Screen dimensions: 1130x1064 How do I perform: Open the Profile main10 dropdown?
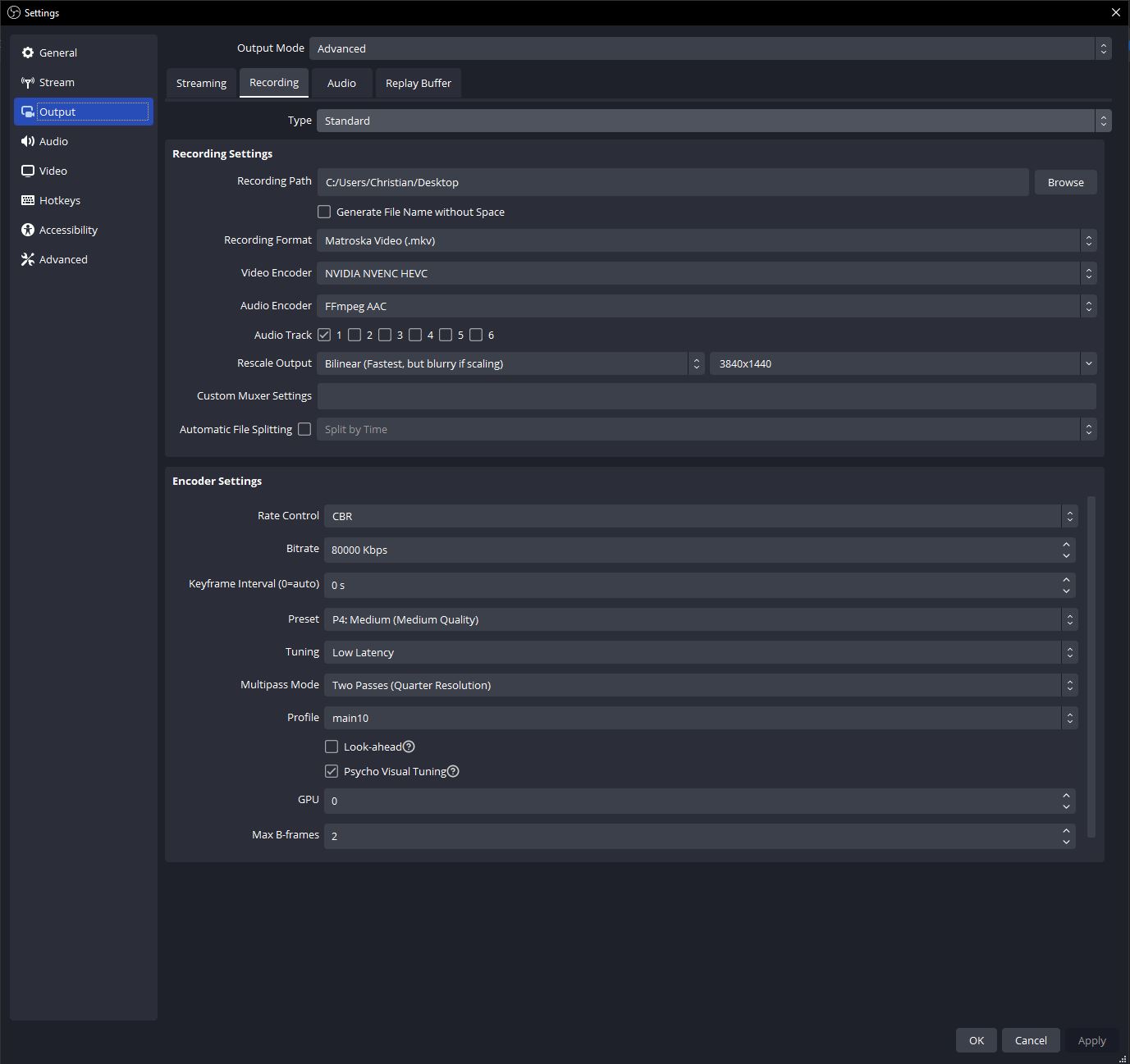701,718
